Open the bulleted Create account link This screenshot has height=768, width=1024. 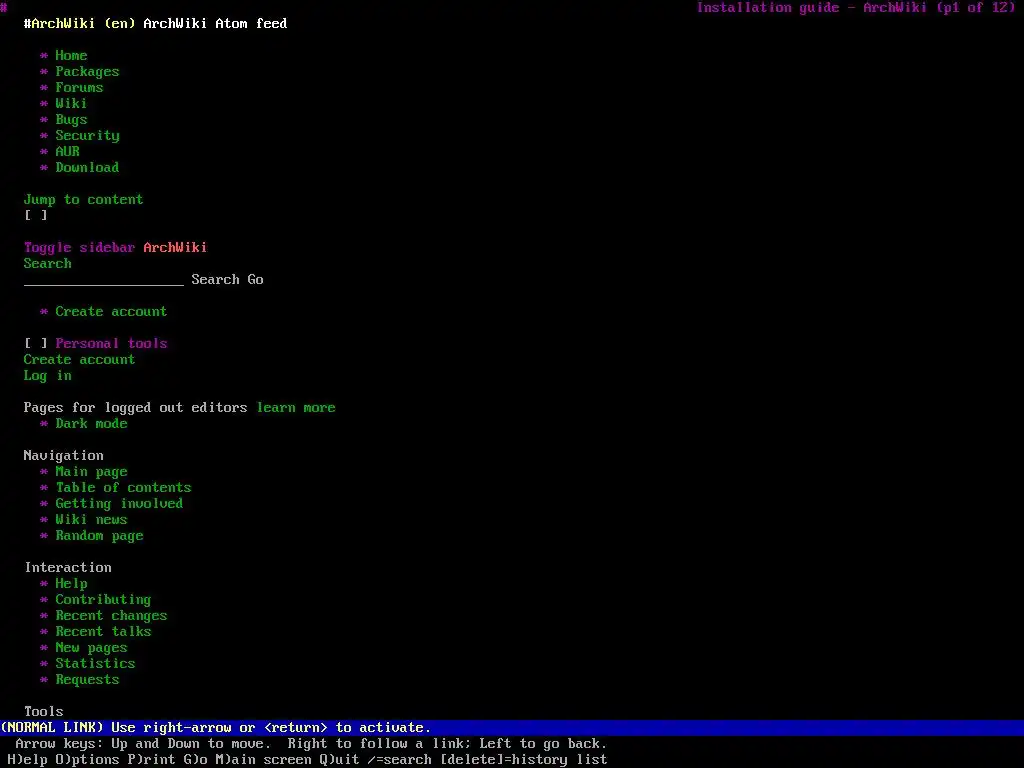pyautogui.click(x=111, y=312)
